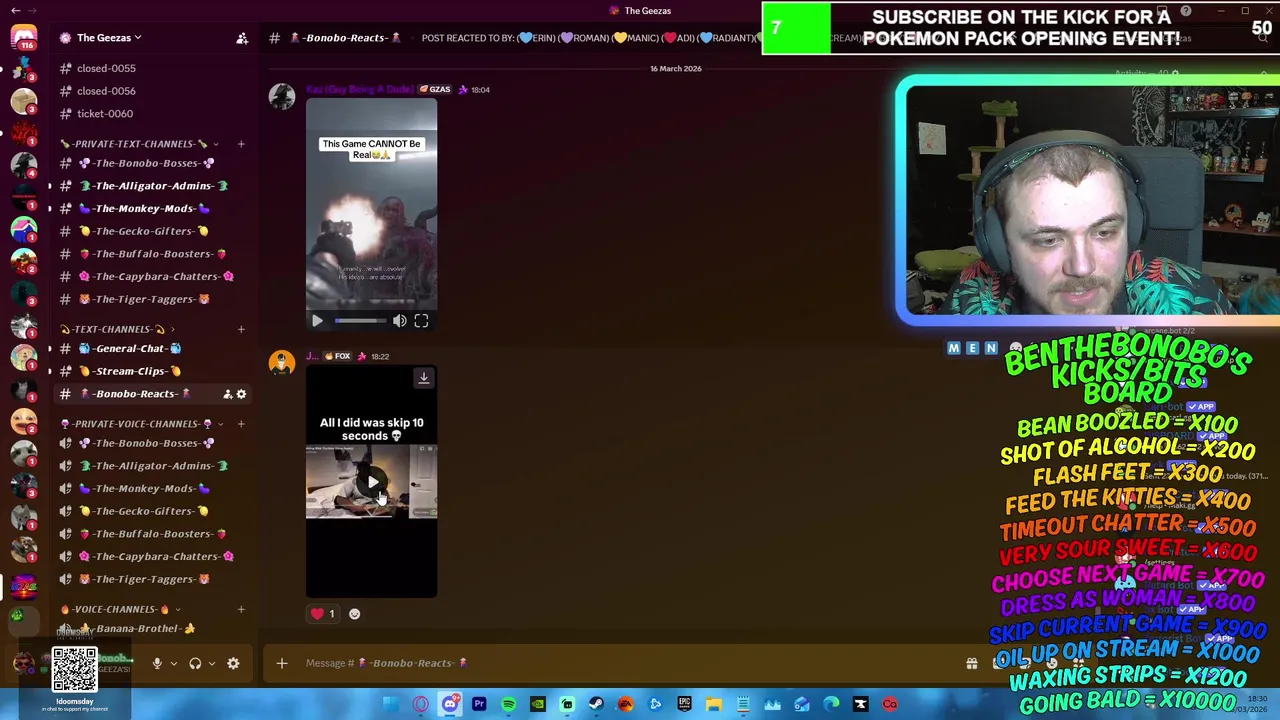The width and height of the screenshot is (1280, 720).
Task: Open user settings gear icon
Action: click(233, 663)
